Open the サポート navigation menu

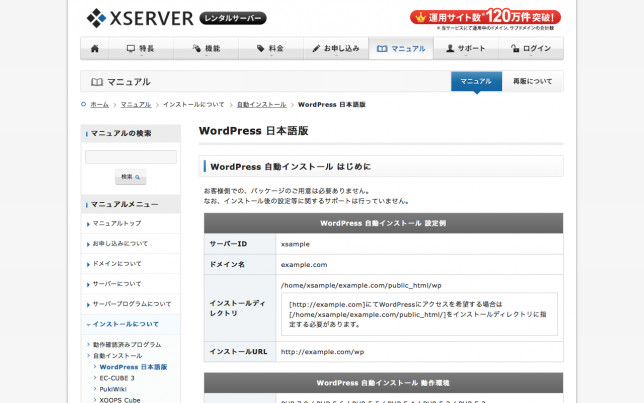pyautogui.click(x=466, y=48)
